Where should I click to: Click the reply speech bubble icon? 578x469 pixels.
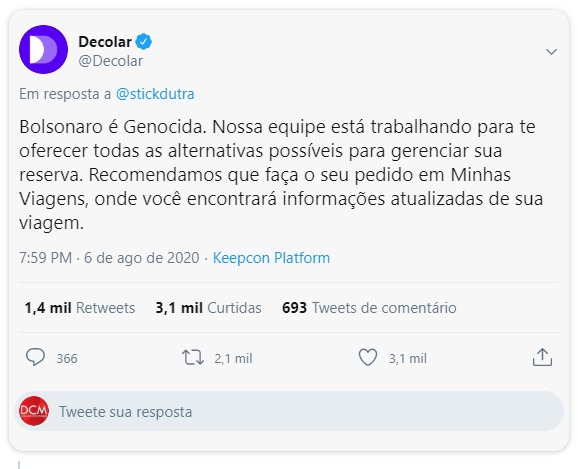click(x=35, y=357)
